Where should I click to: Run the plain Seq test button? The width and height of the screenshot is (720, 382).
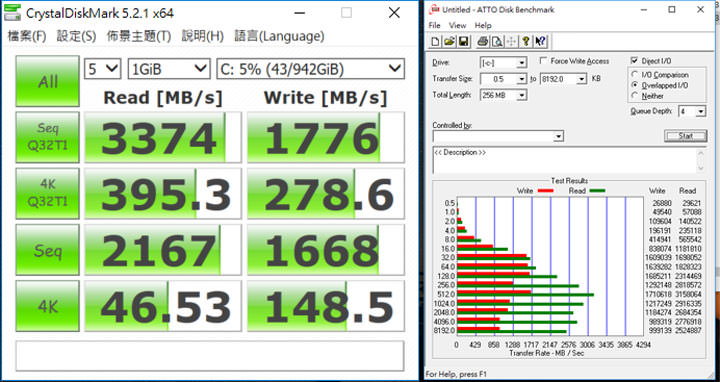click(x=47, y=250)
